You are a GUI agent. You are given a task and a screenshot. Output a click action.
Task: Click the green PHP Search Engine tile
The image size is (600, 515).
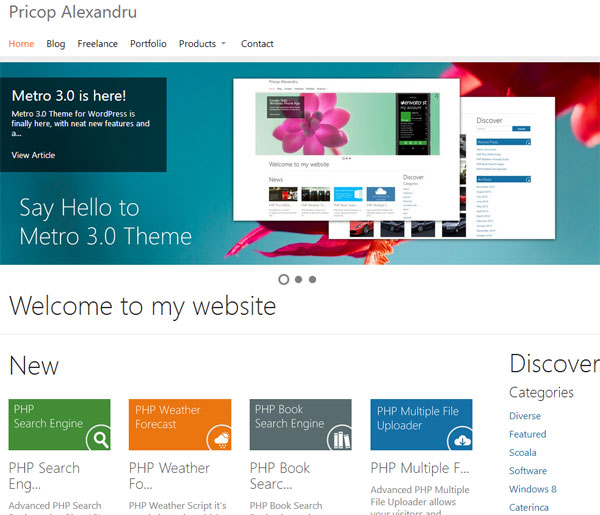[x=59, y=425]
